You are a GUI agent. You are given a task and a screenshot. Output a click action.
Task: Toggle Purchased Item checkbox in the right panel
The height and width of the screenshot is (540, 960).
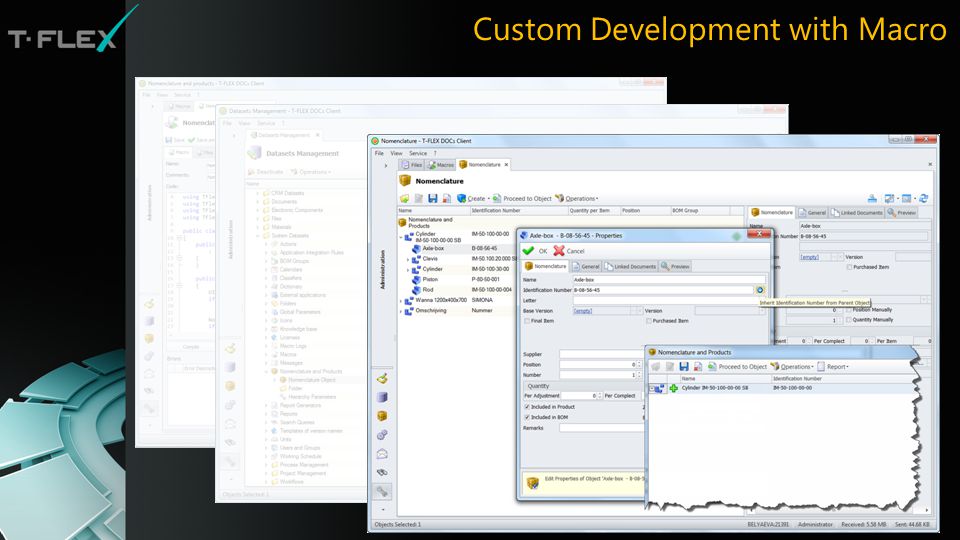849,267
